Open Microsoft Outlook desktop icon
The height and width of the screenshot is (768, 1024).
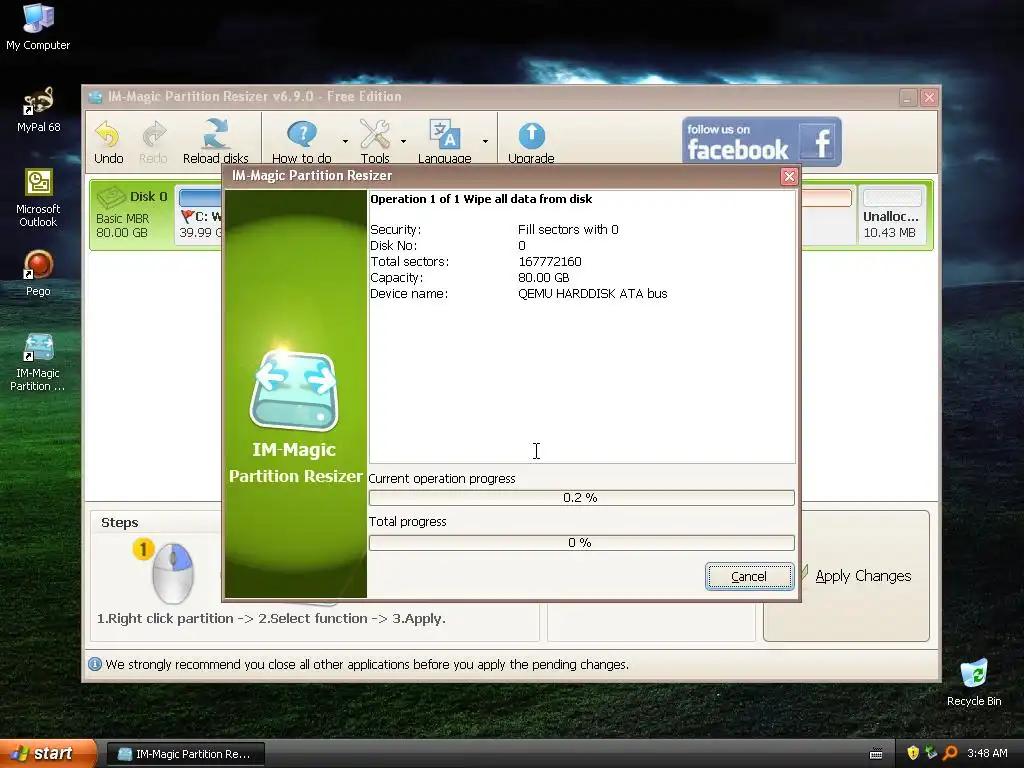click(38, 198)
